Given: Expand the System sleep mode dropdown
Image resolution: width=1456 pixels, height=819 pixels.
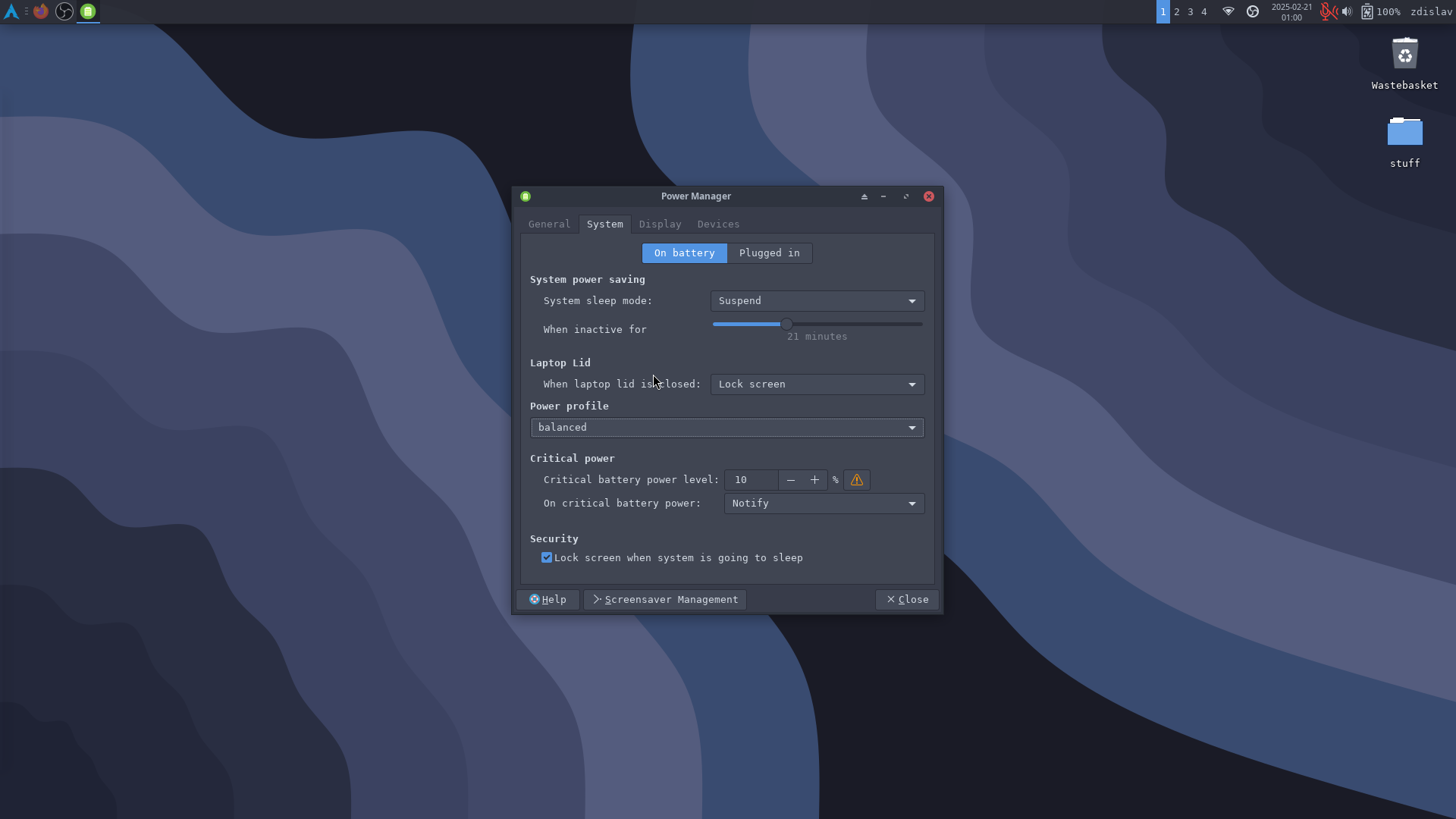Looking at the screenshot, I should 817,301.
